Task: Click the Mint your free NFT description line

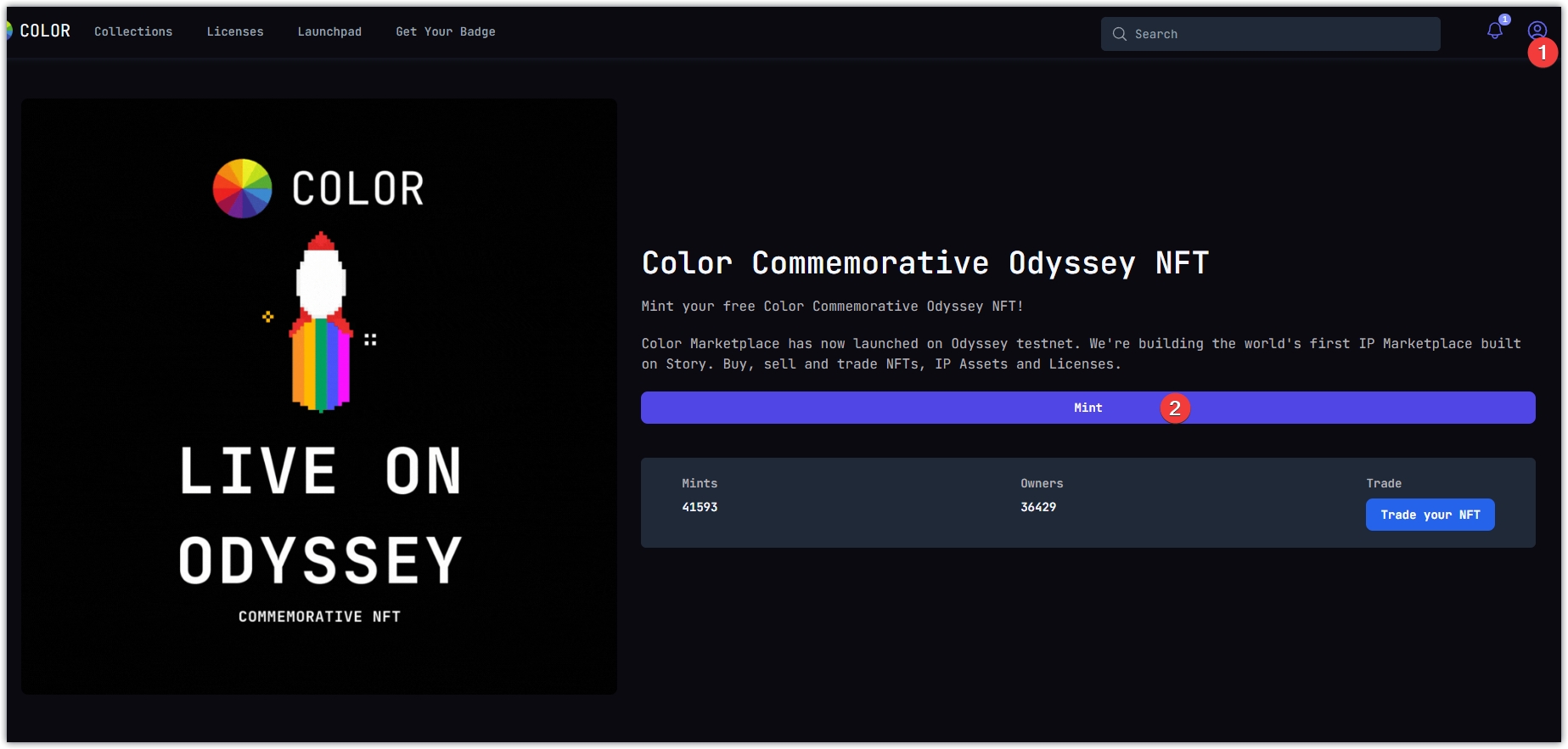Action: (x=832, y=307)
